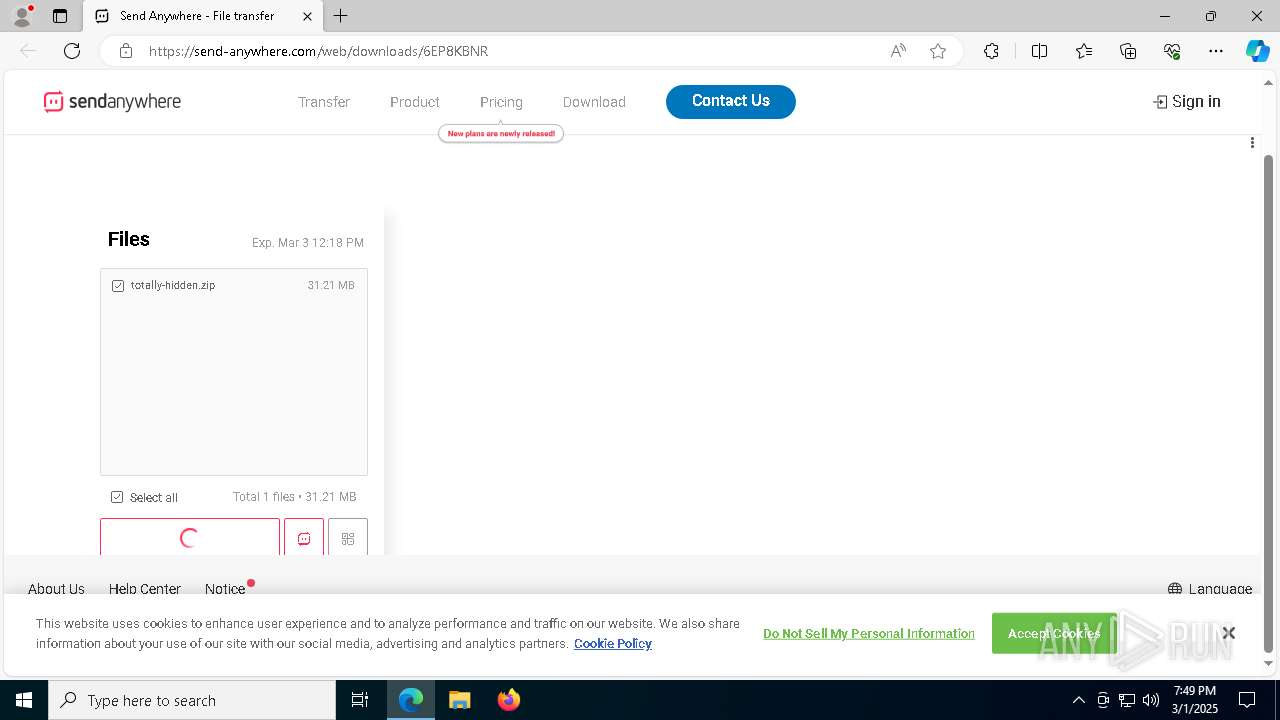Click the totally-hidden.zip file name

pyautogui.click(x=173, y=286)
